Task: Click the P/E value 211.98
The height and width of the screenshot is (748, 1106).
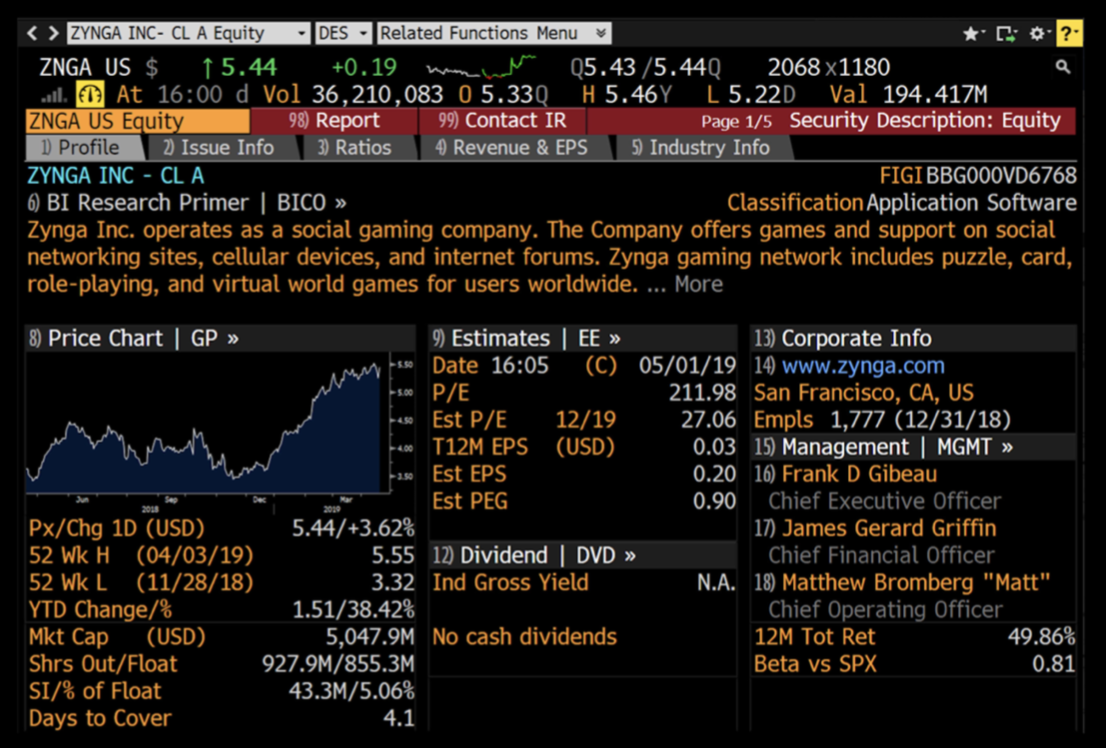Action: [702, 393]
